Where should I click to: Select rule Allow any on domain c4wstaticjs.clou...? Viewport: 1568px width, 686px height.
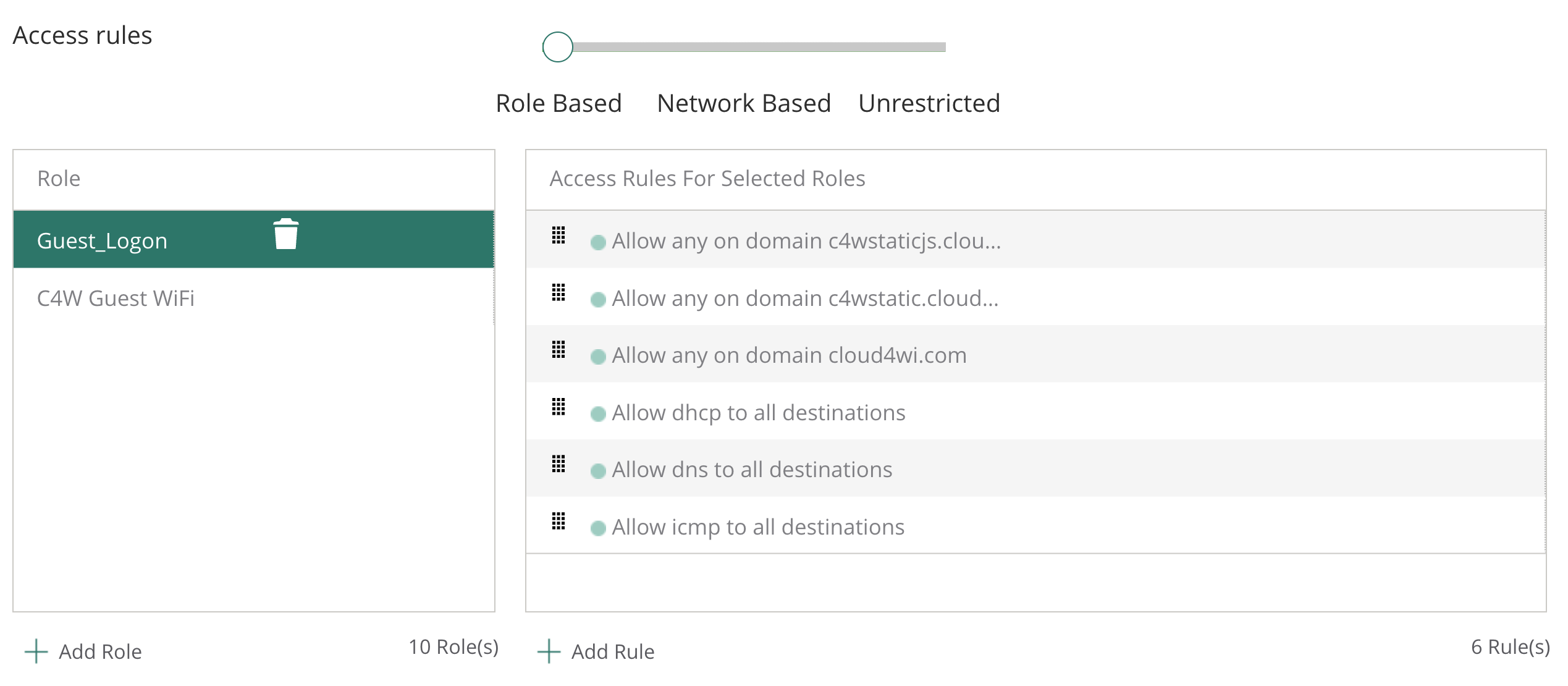(1035, 240)
